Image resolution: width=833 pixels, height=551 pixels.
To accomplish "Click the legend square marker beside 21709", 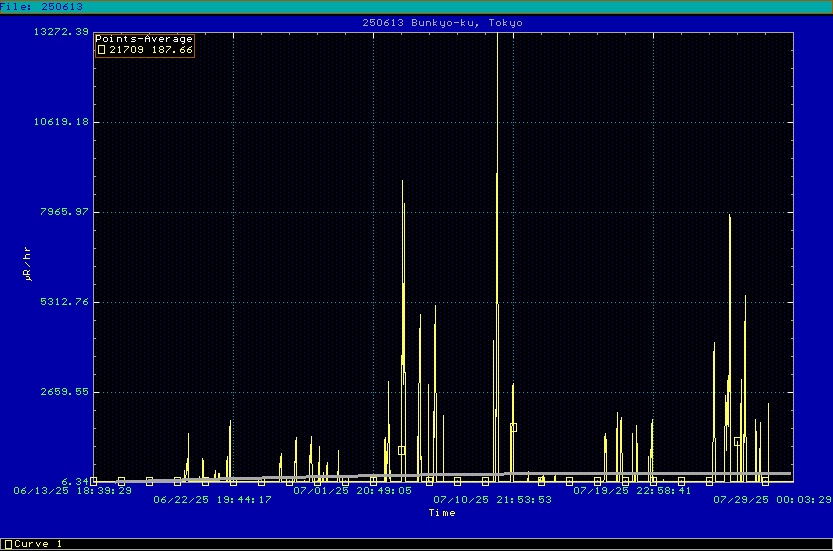I will tap(101, 49).
